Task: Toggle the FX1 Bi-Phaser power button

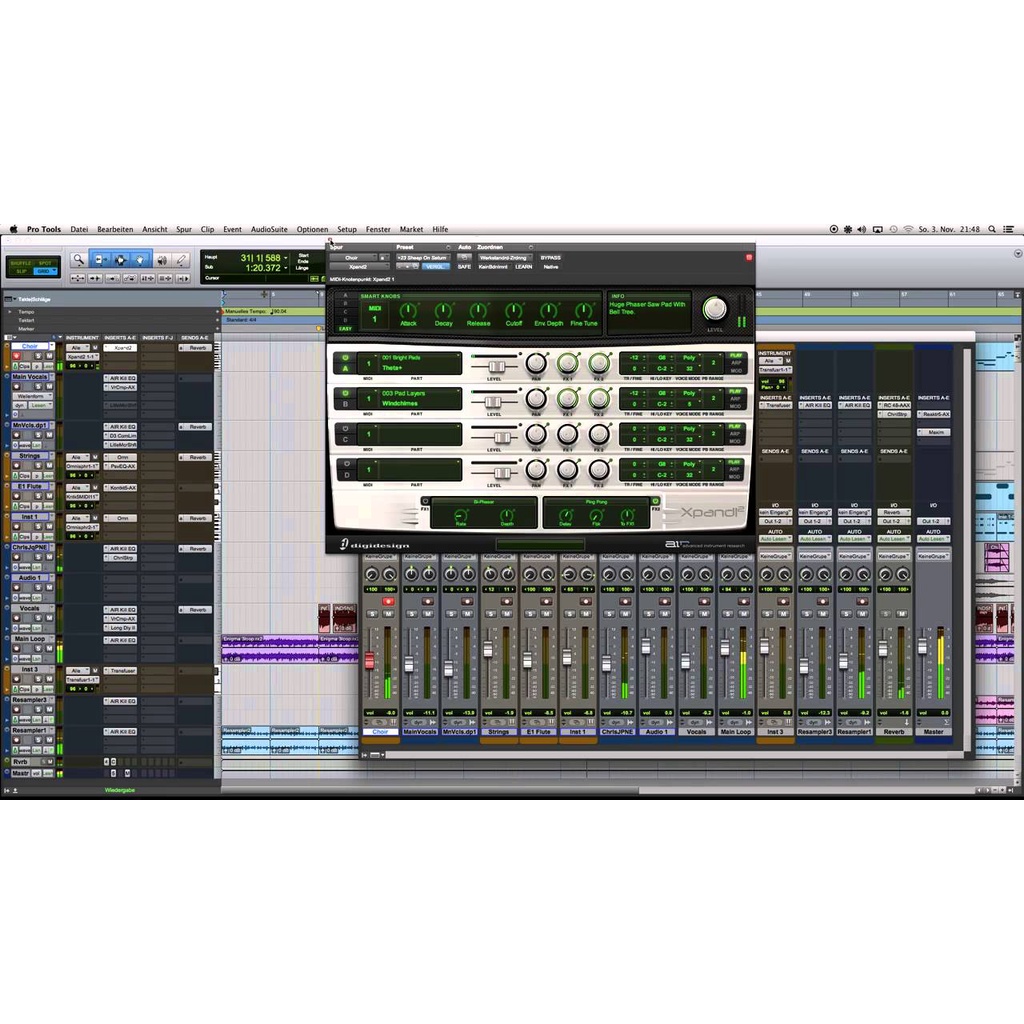Action: [425, 502]
